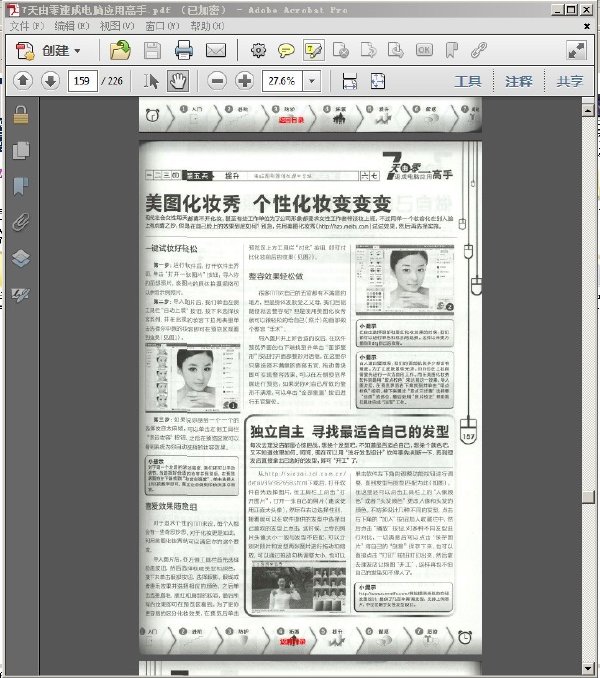Show signatures panel
This screenshot has width=600, height=678.
click(21, 294)
